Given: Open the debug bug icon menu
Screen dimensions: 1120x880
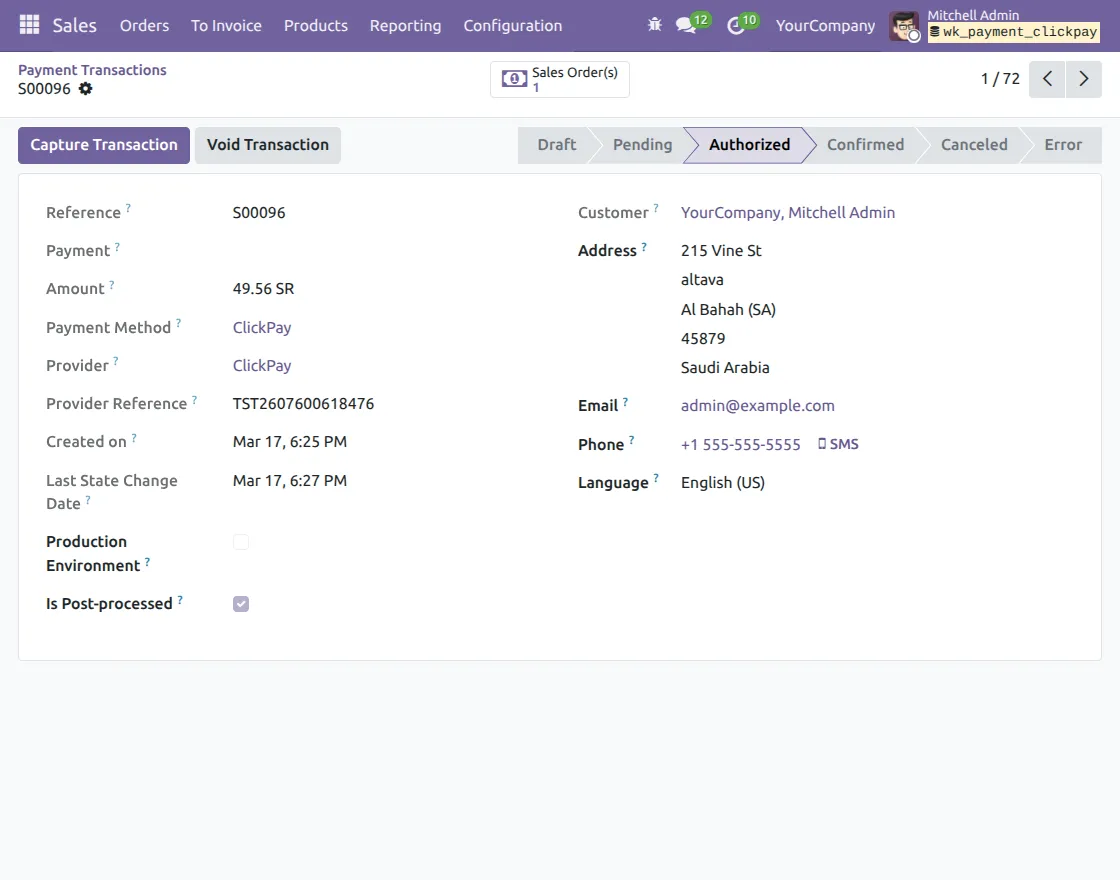Looking at the screenshot, I should pyautogui.click(x=654, y=25).
